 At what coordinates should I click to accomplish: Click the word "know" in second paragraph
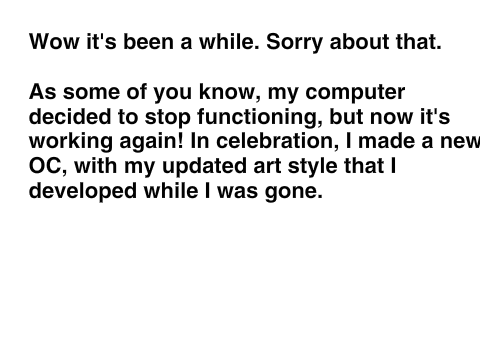tap(227, 91)
